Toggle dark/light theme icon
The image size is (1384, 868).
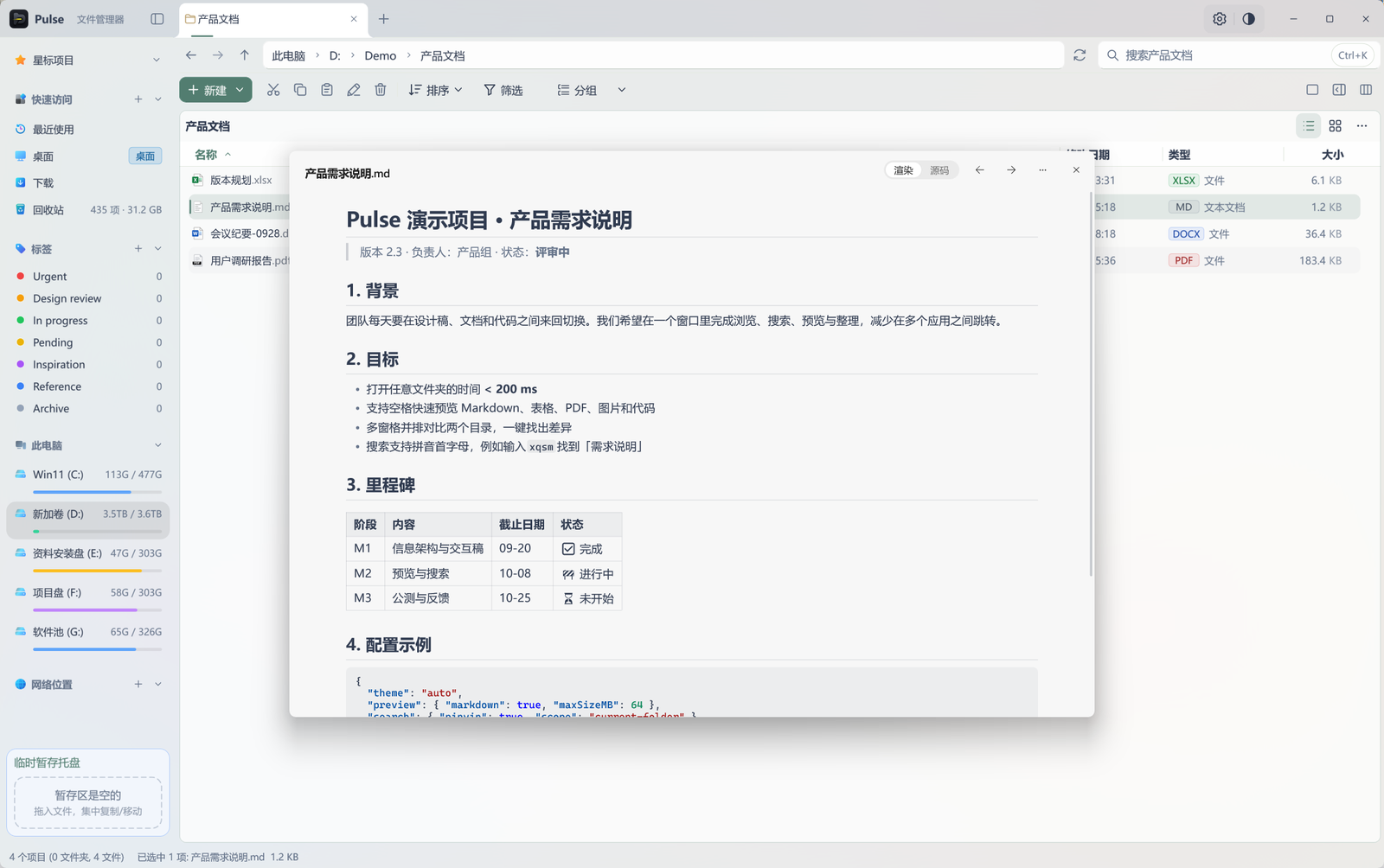click(x=1248, y=19)
